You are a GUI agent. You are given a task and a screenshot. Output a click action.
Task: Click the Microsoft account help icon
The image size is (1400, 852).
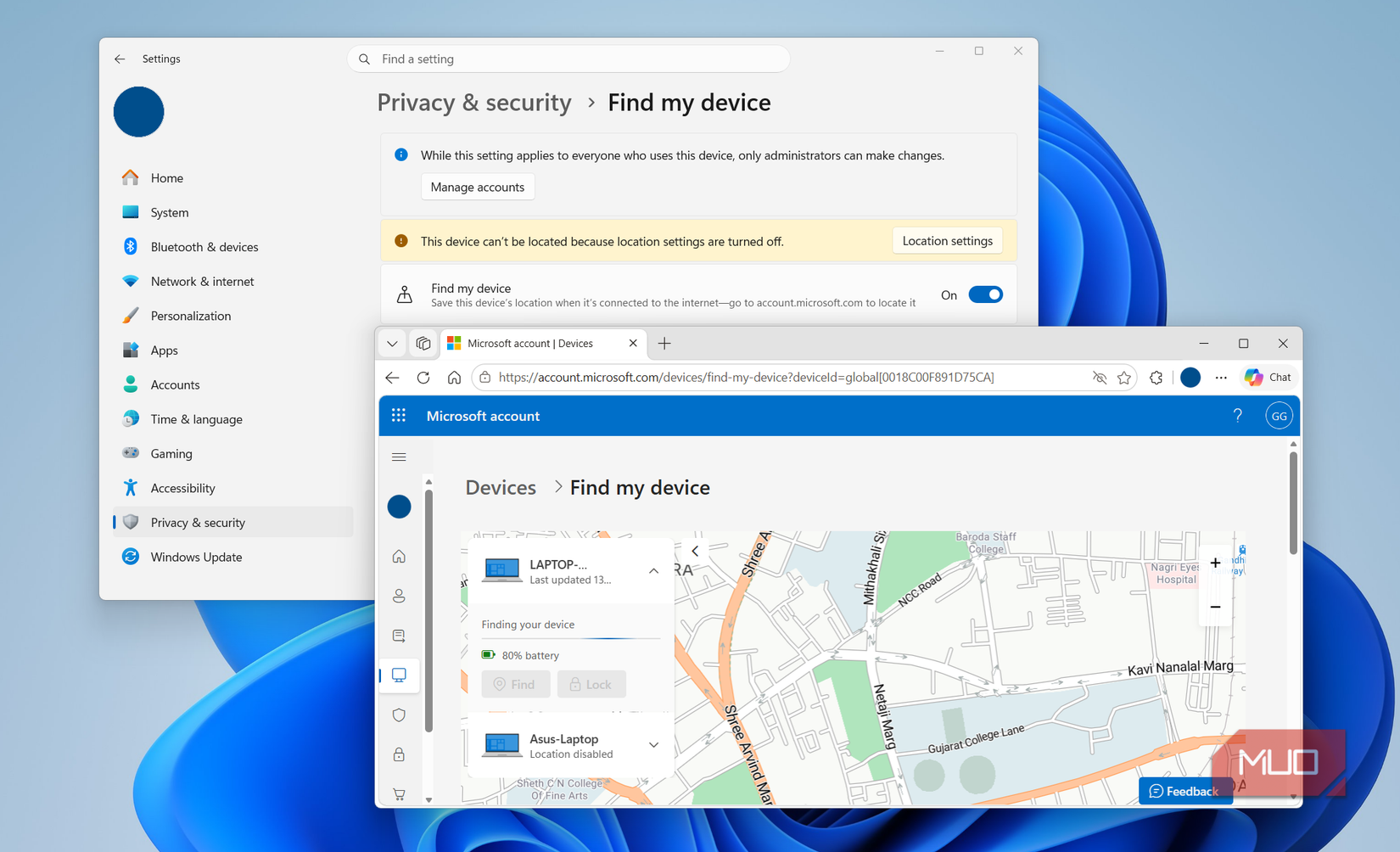pyautogui.click(x=1237, y=416)
